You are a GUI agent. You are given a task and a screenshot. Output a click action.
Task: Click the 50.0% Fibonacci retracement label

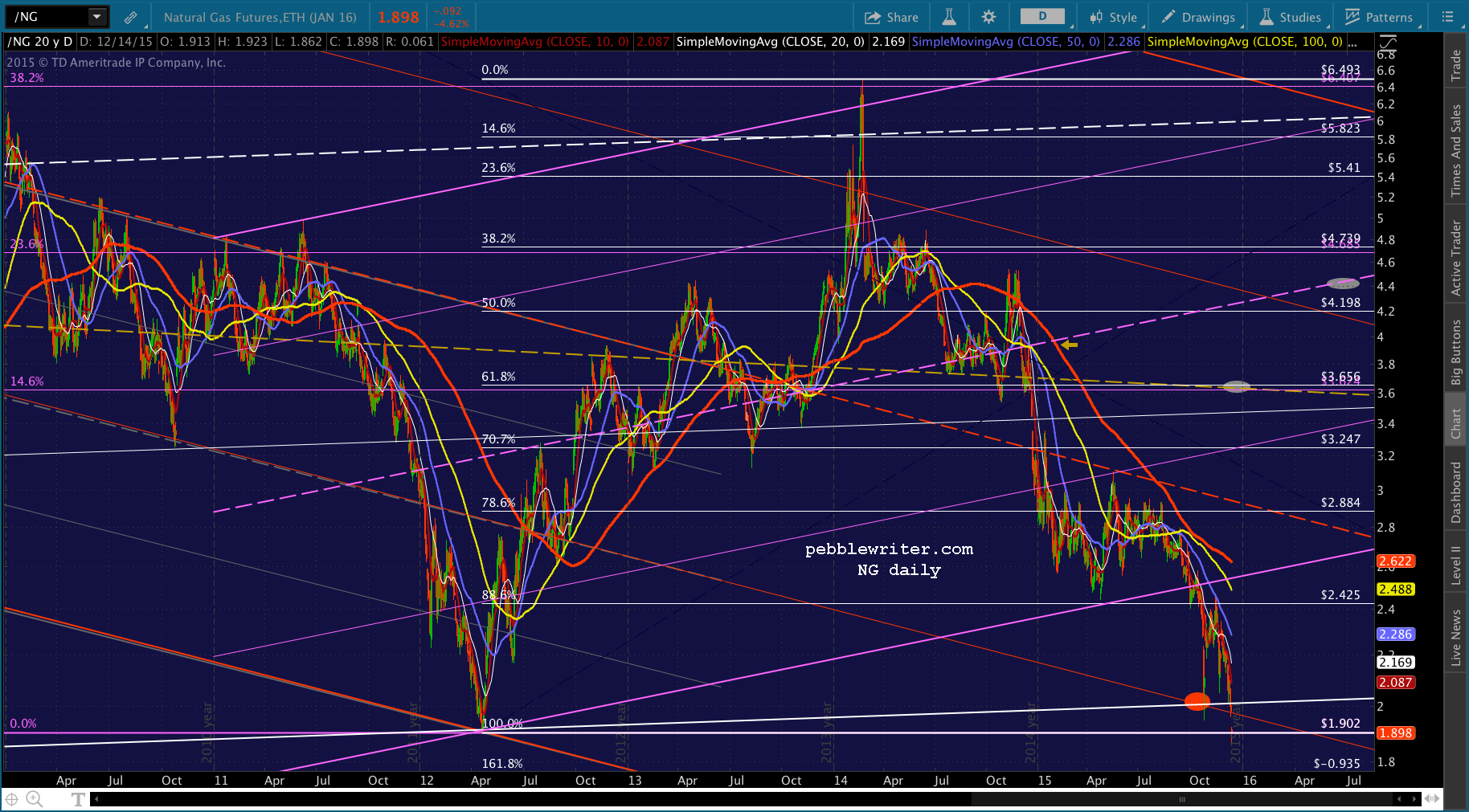(498, 303)
